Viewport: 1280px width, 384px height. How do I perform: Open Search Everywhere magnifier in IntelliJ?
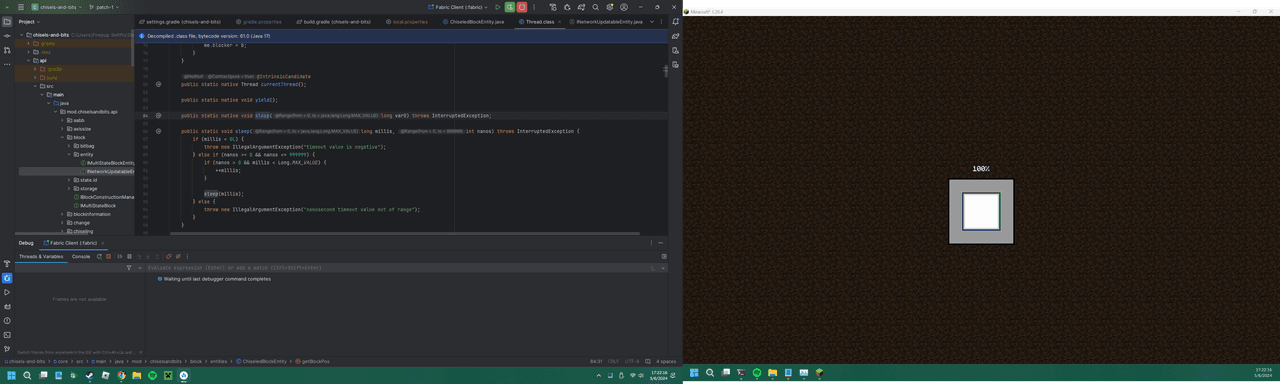tap(596, 7)
